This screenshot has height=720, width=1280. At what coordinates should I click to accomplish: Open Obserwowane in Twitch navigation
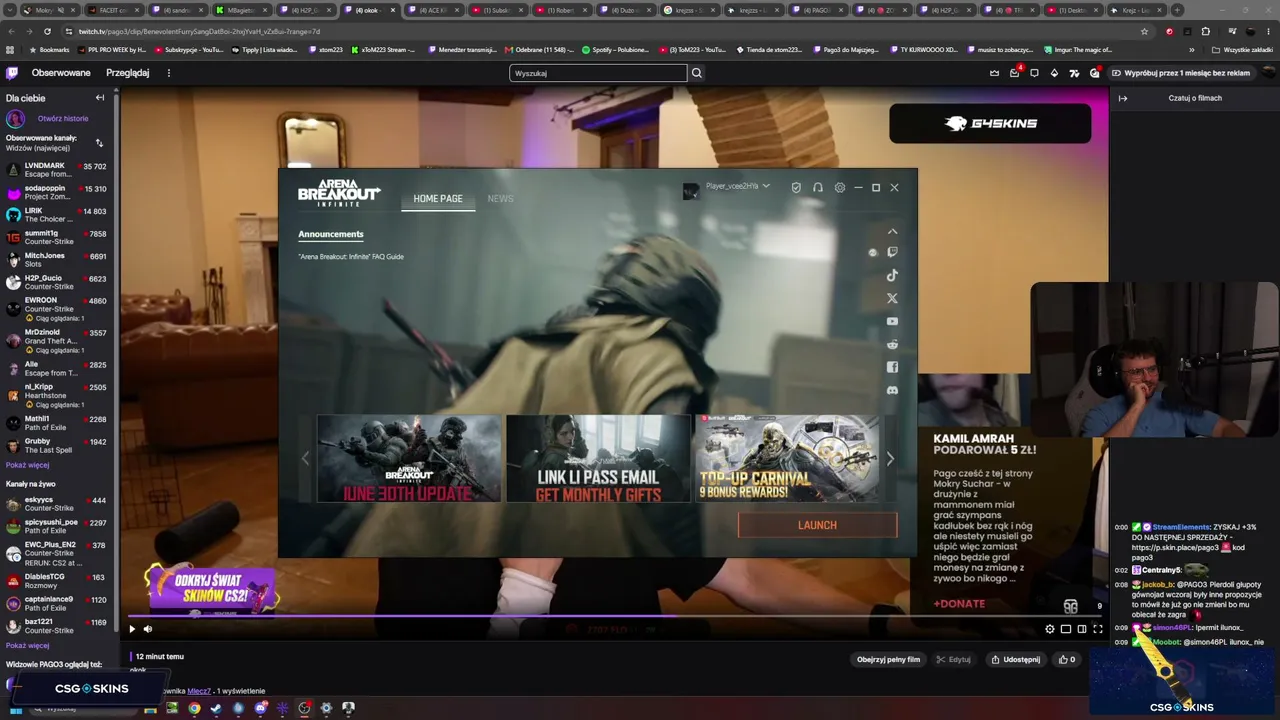click(x=61, y=73)
